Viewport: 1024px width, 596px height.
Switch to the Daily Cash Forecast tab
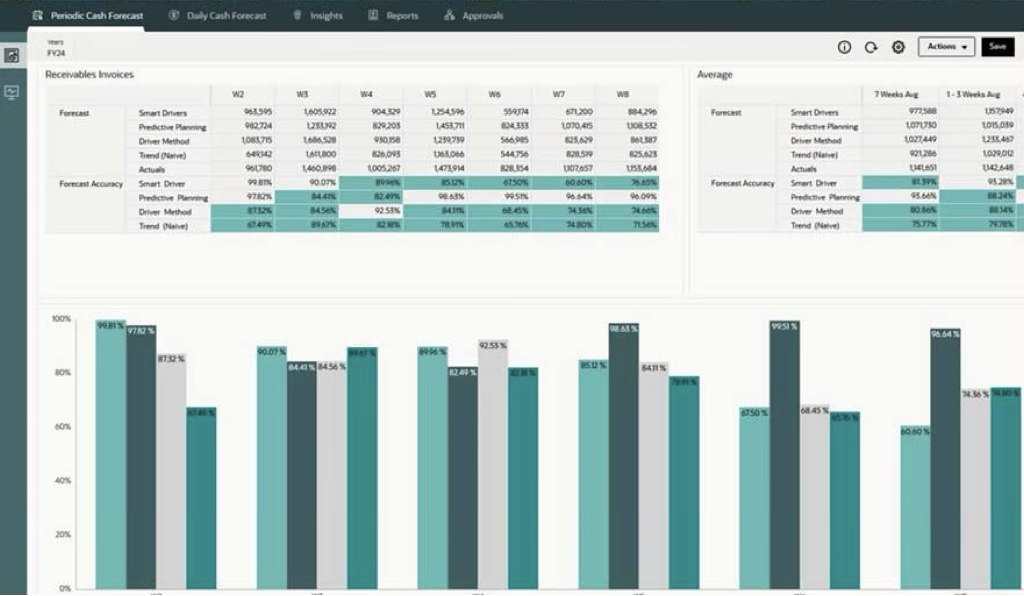tap(226, 16)
